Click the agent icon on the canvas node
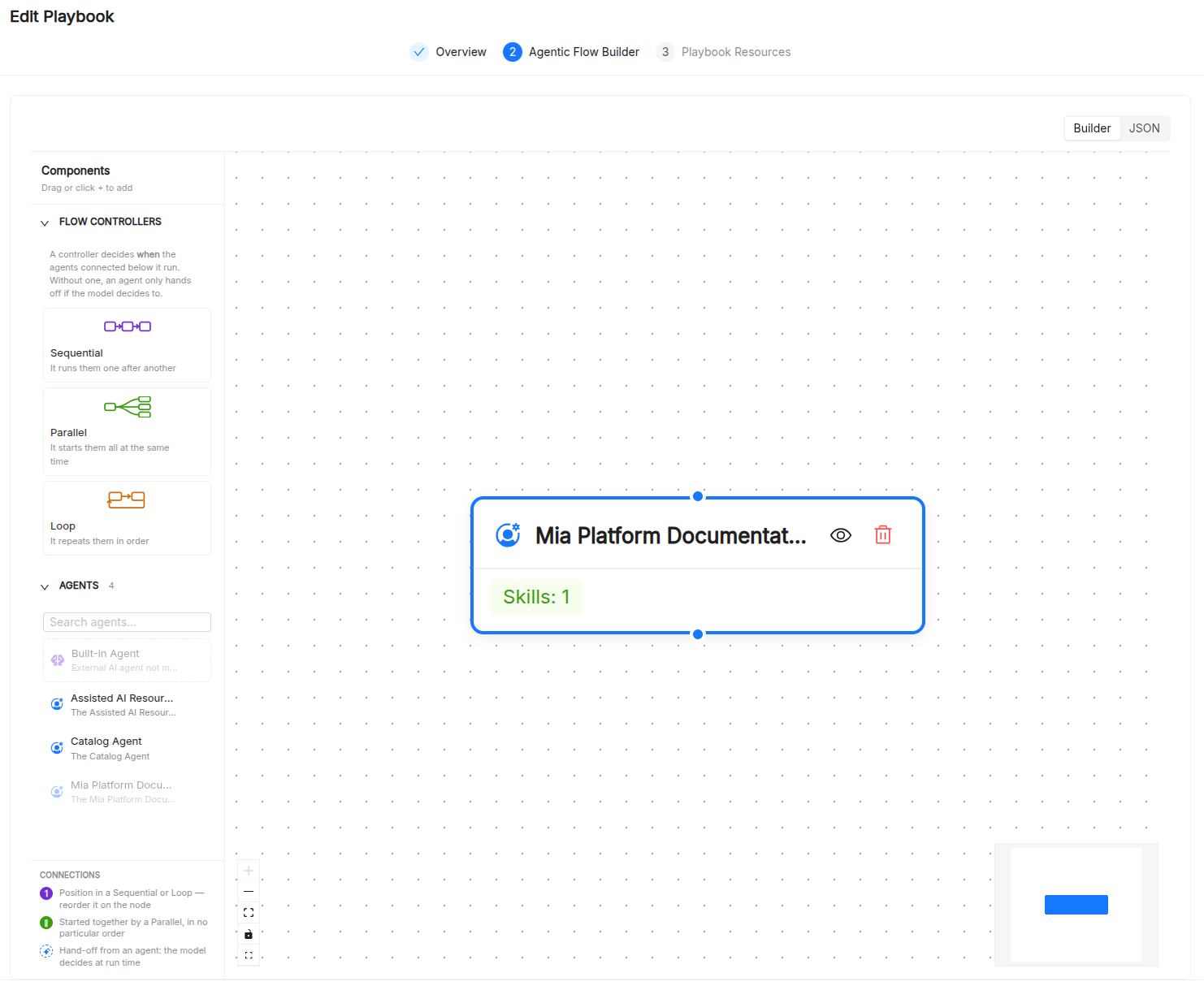This screenshot has width=1204, height=986. click(508, 535)
